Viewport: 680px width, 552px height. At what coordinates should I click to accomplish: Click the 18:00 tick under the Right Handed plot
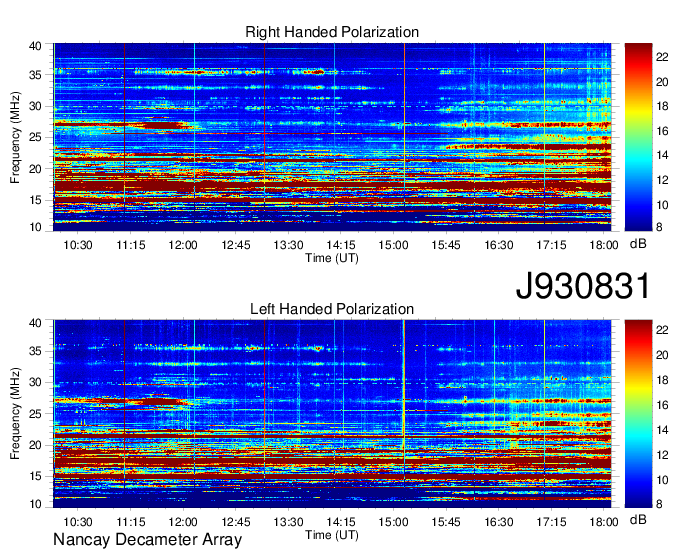click(604, 245)
